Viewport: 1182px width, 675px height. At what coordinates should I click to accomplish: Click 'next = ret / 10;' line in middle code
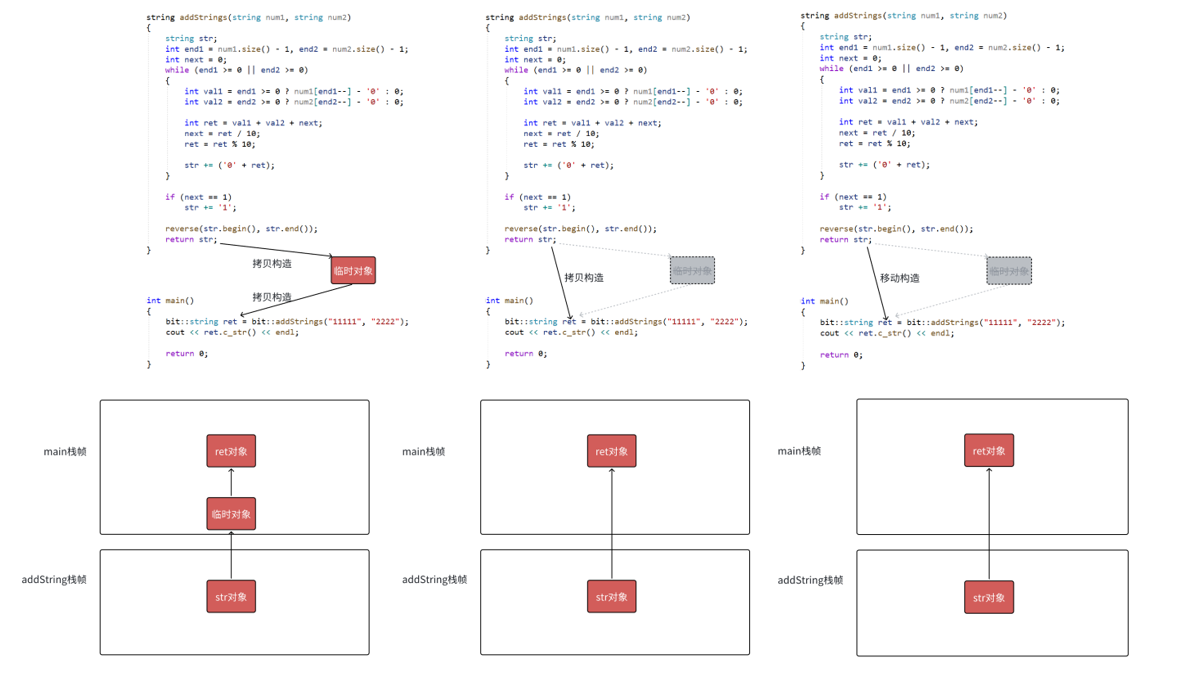(x=562, y=133)
